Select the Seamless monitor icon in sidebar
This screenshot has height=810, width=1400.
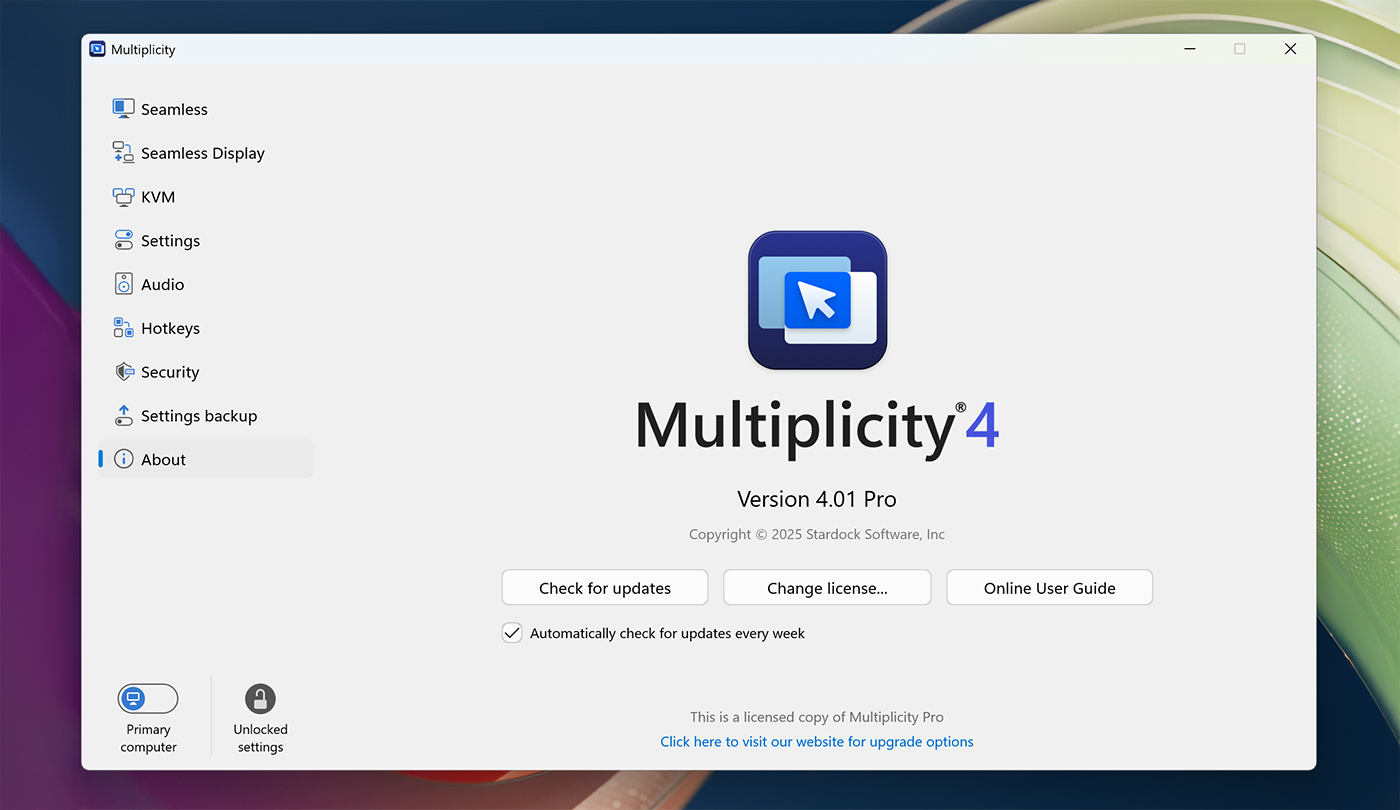click(x=122, y=108)
